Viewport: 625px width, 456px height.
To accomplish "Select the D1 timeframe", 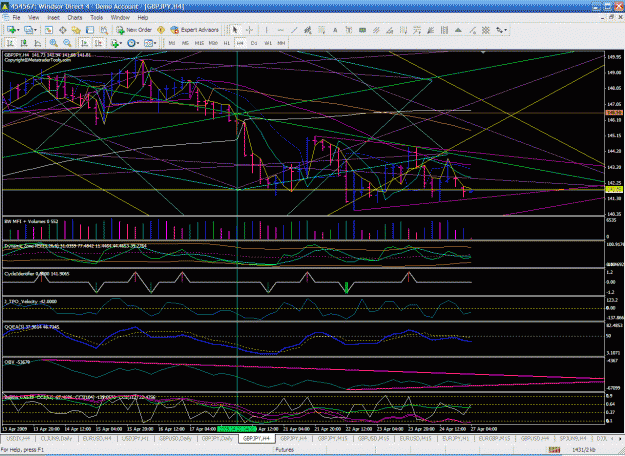I will point(254,43).
